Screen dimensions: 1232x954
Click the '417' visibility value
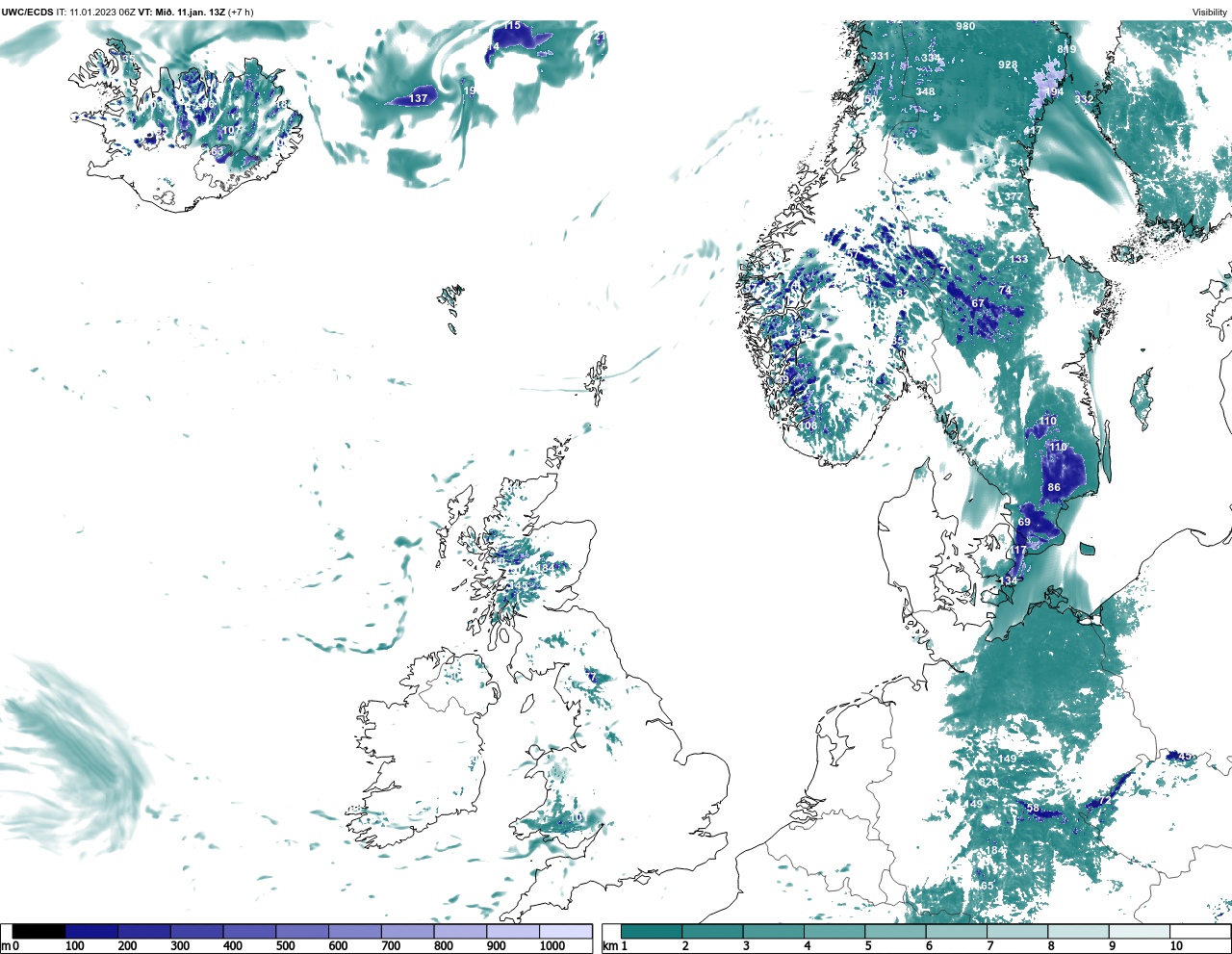click(1033, 130)
